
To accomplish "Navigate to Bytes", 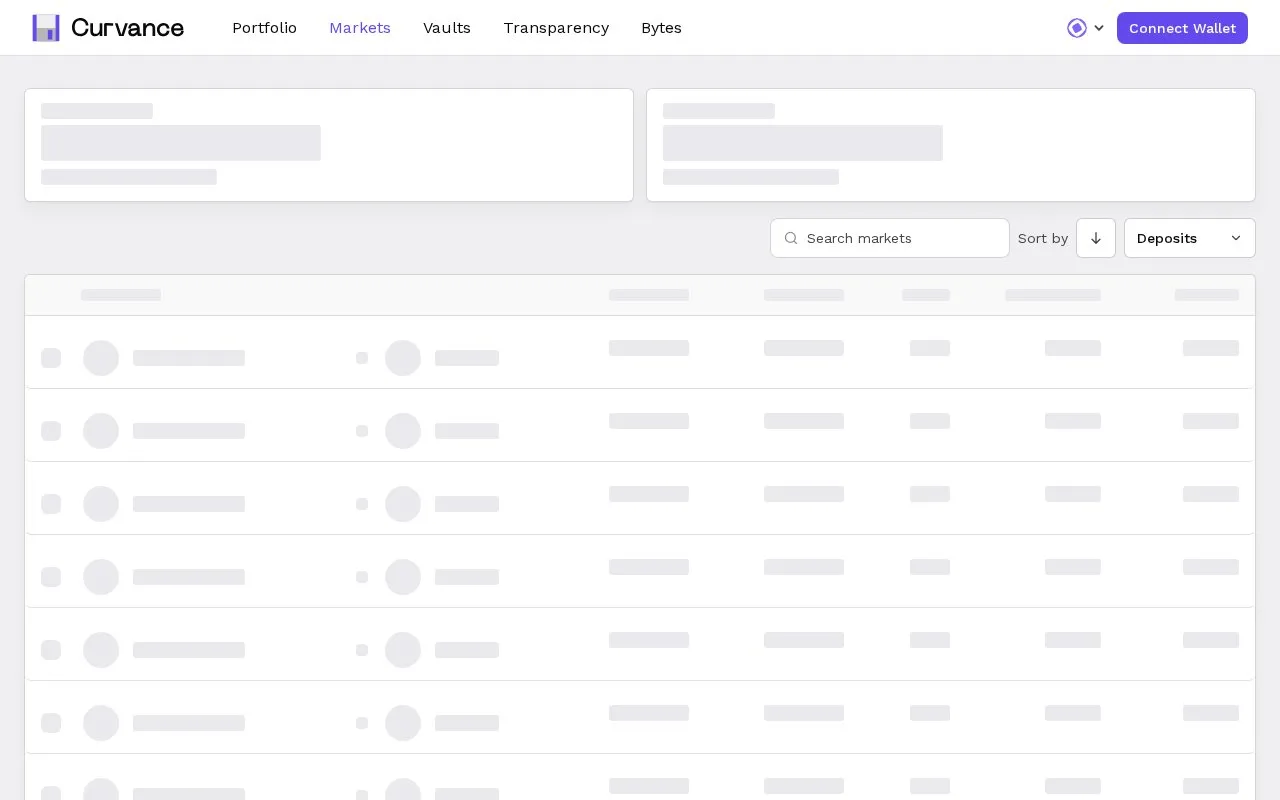I will coord(661,28).
